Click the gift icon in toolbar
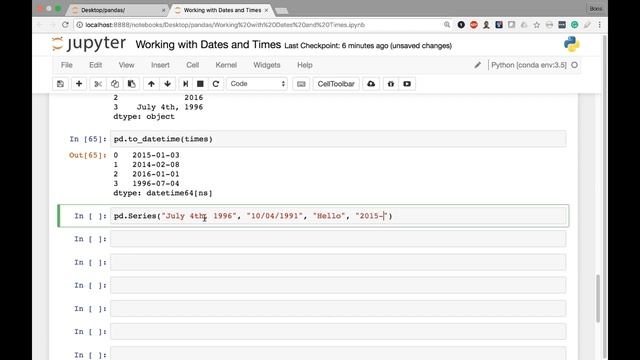This screenshot has height=360, width=640. pyautogui.click(x=391, y=84)
